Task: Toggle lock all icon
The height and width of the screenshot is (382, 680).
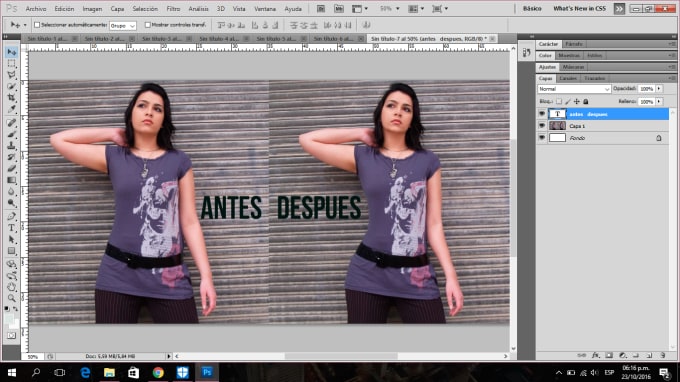Action: point(585,101)
